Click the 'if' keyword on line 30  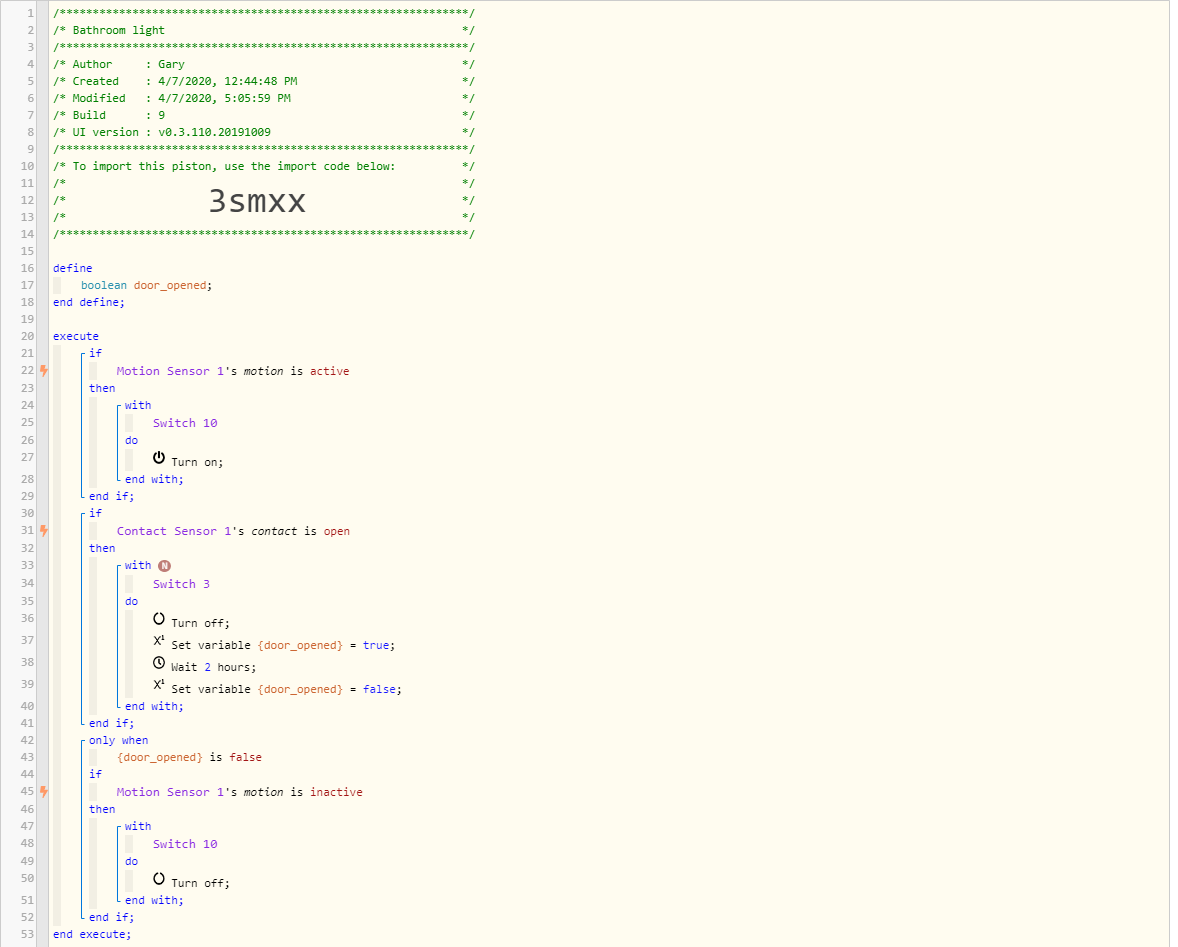pos(95,513)
